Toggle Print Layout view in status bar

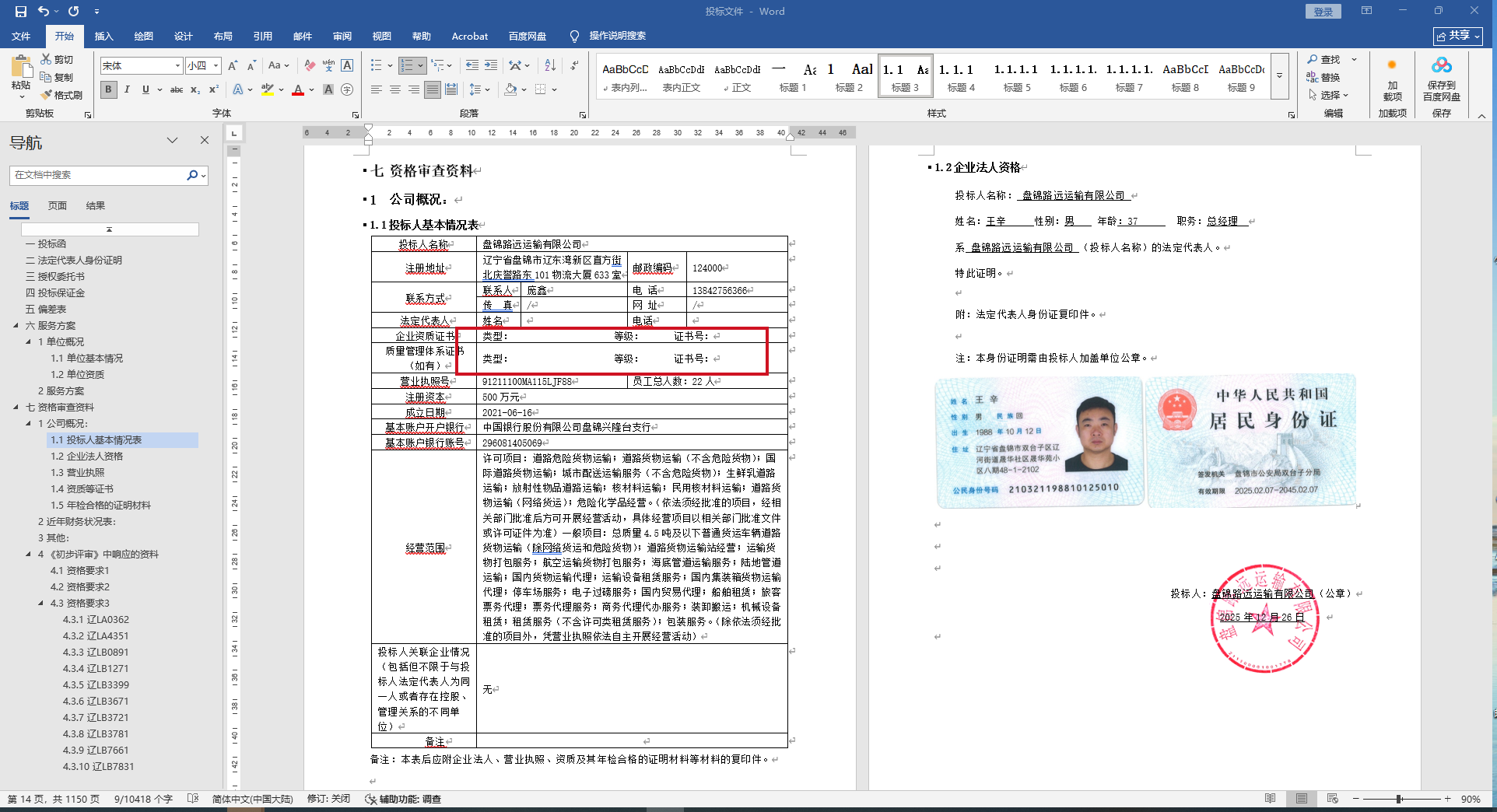click(1302, 799)
